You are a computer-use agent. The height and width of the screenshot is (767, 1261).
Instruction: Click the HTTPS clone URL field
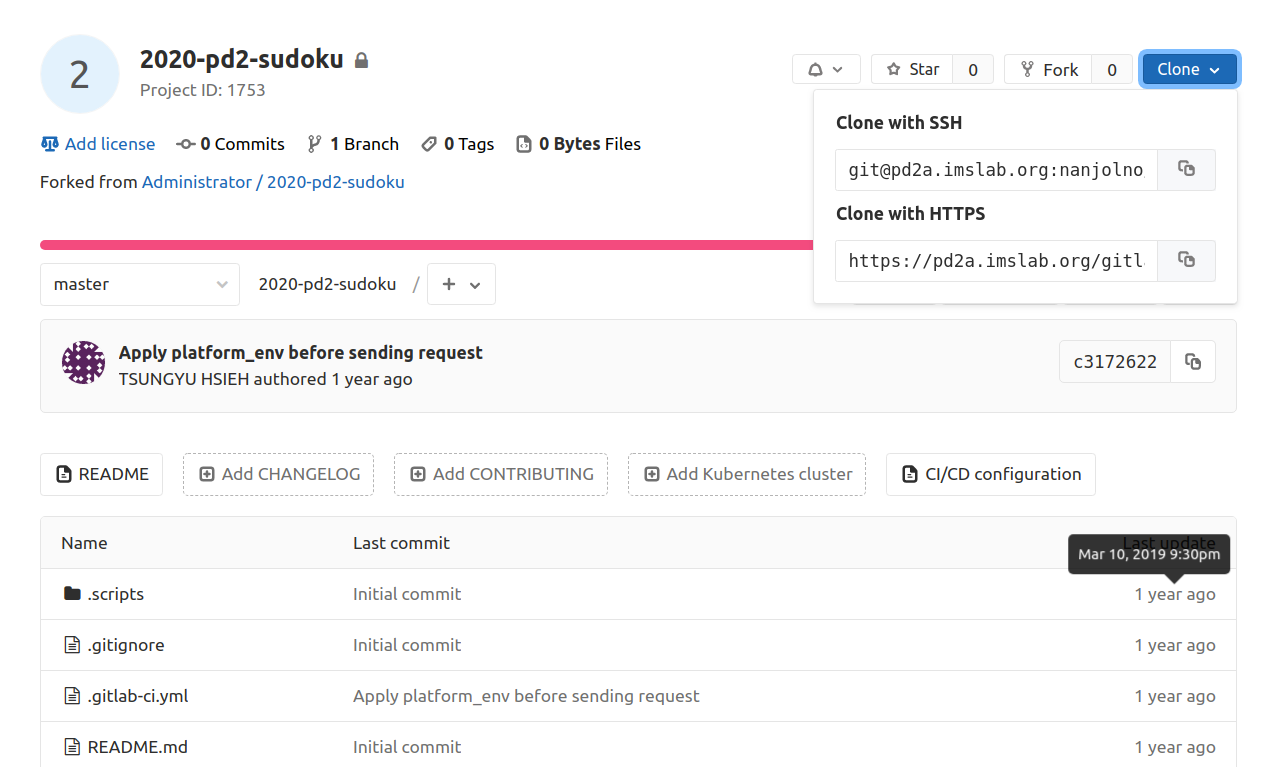pyautogui.click(x=996, y=261)
